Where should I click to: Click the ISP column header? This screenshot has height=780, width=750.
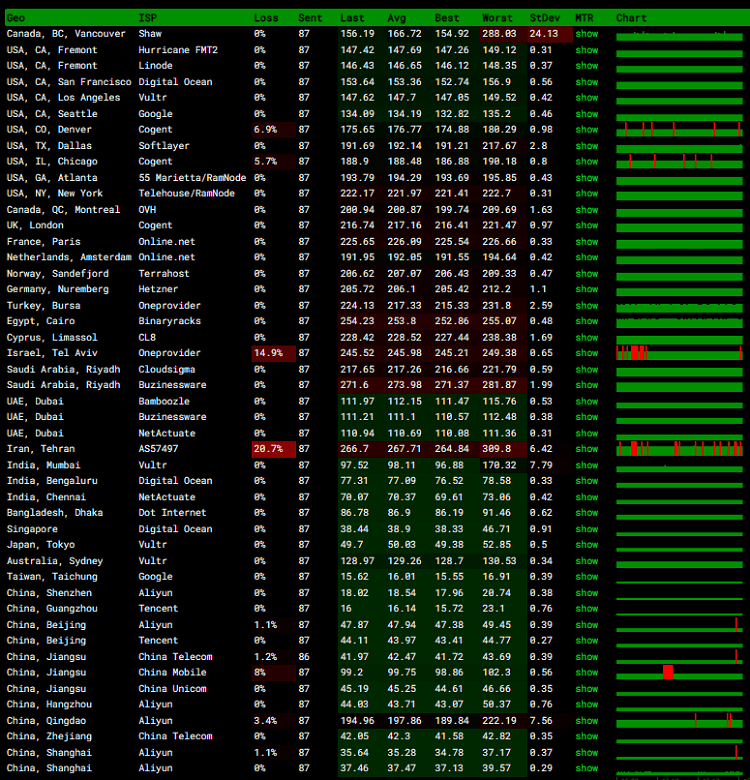click(x=147, y=18)
